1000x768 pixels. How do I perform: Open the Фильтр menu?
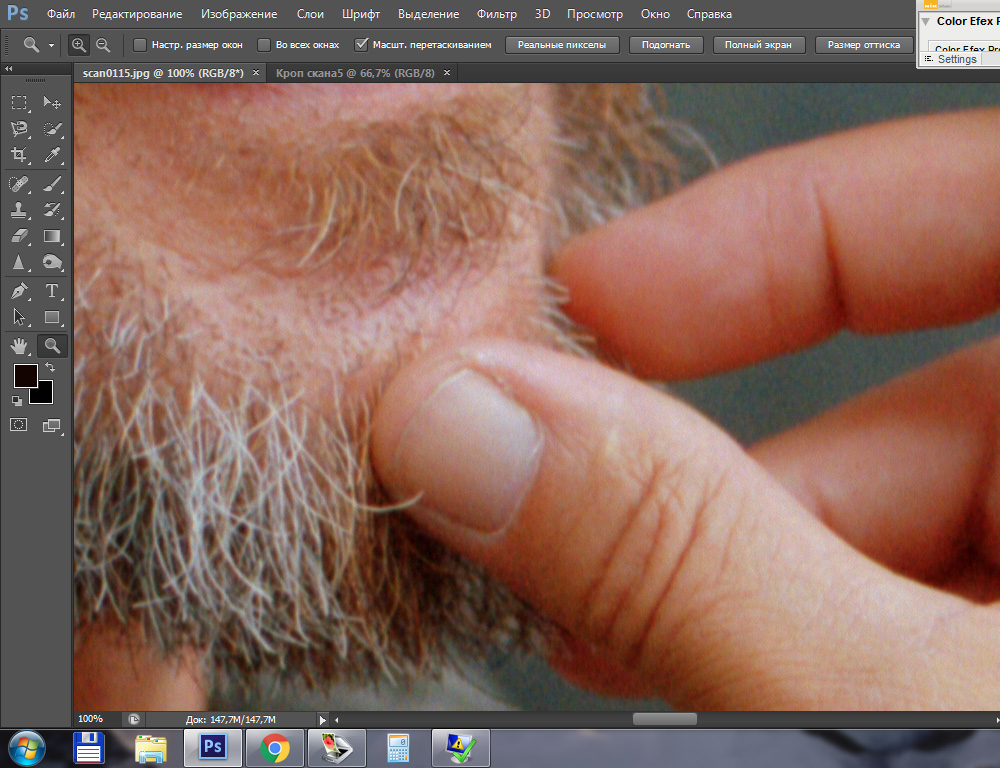pyautogui.click(x=497, y=14)
